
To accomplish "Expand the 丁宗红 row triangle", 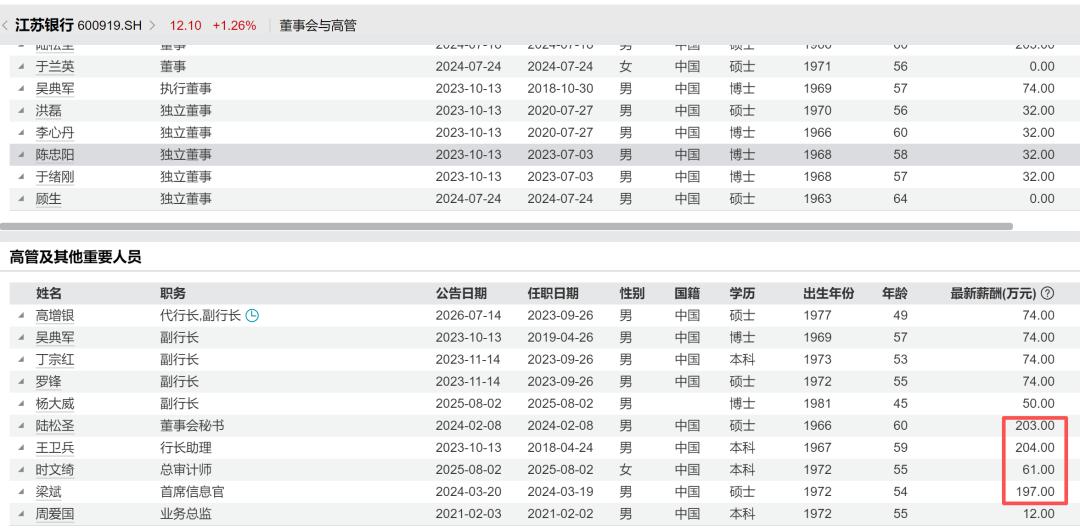I will tap(21, 360).
